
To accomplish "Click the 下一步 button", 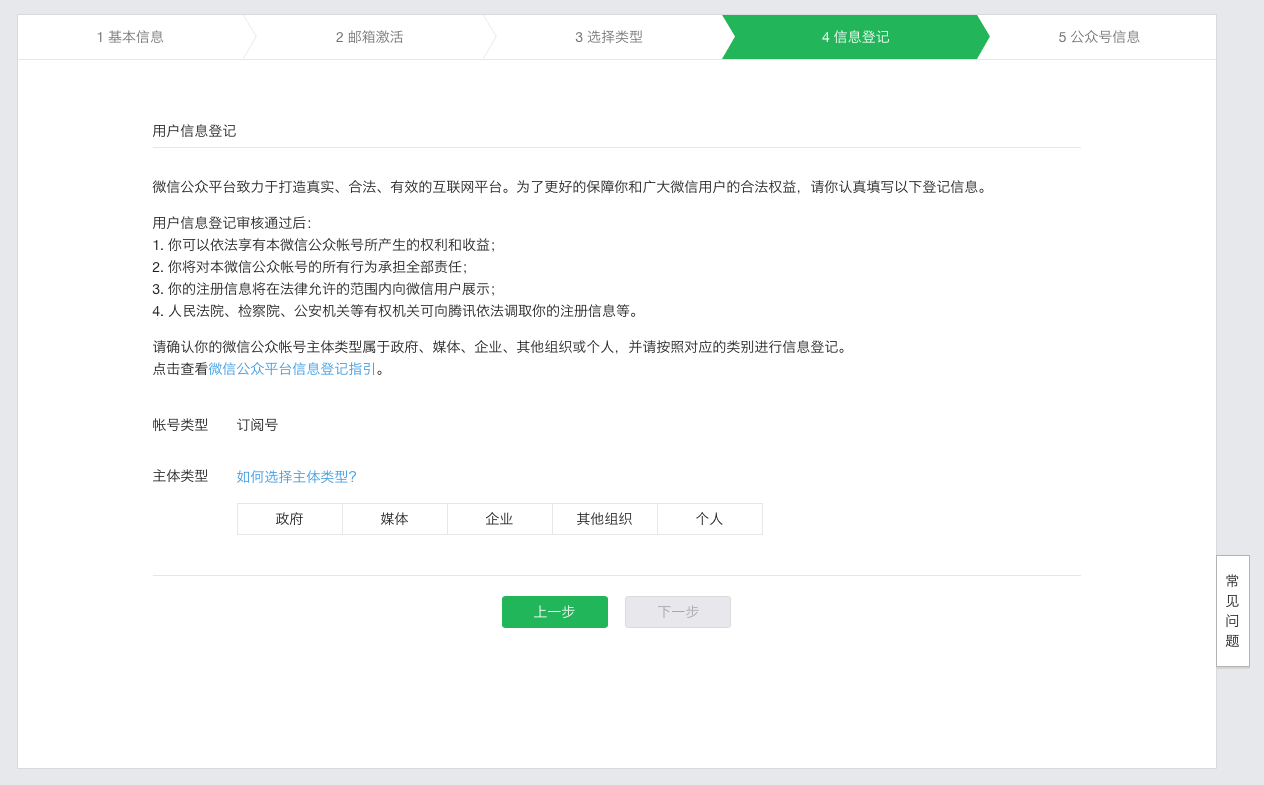I will (677, 611).
